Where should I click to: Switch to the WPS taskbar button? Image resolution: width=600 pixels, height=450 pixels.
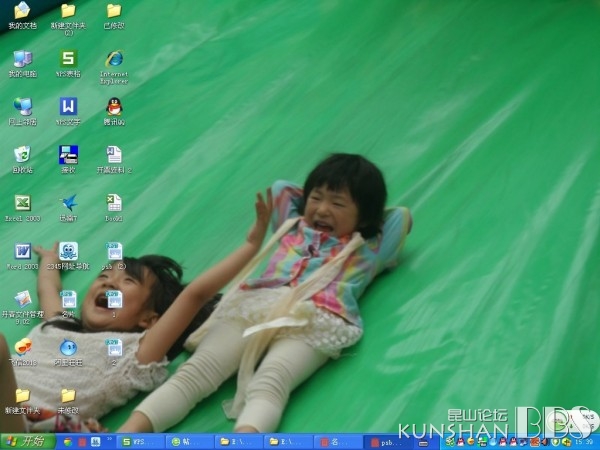click(x=141, y=442)
